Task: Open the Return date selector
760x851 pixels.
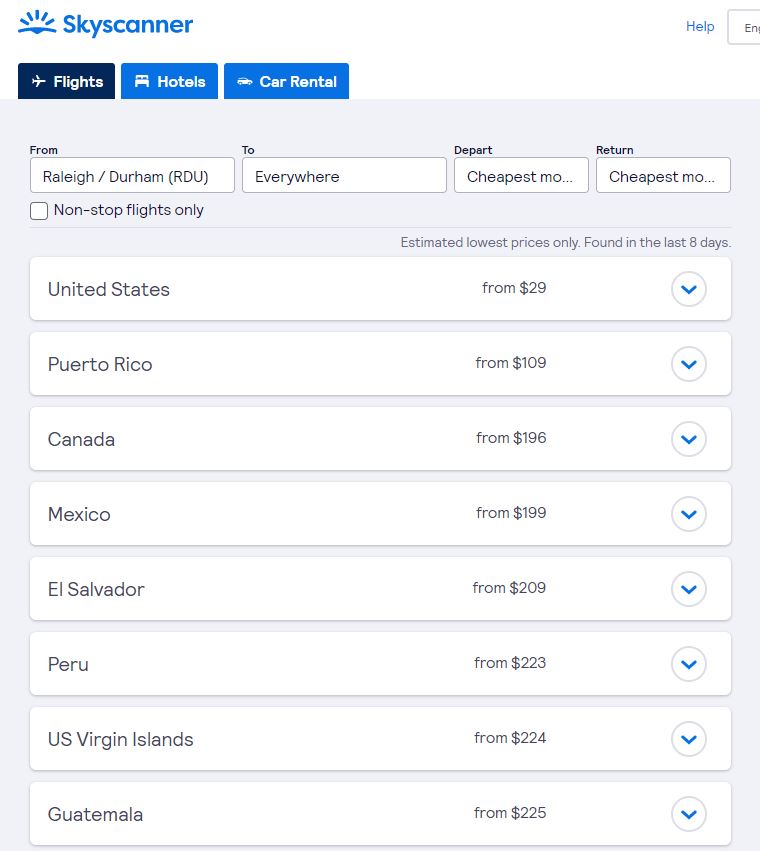Action: (x=663, y=176)
